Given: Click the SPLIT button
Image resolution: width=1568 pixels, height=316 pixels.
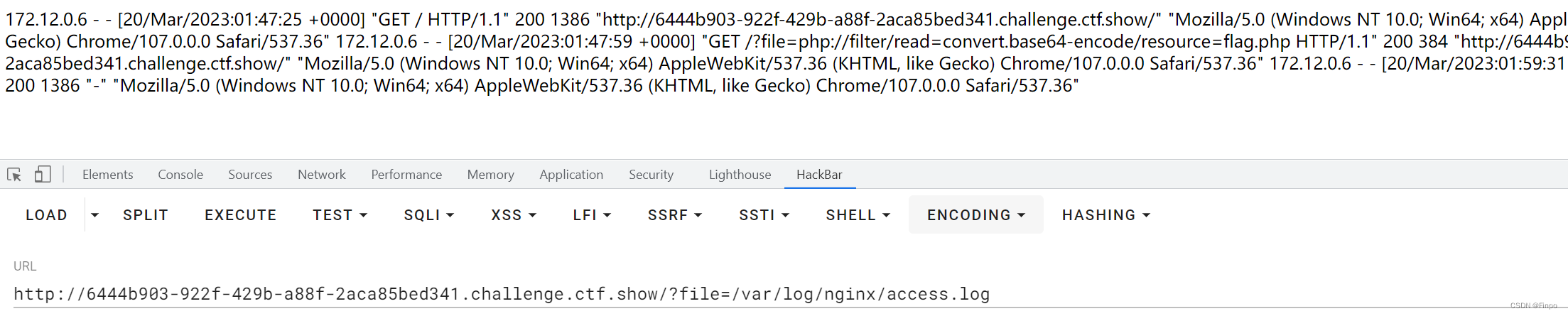Looking at the screenshot, I should point(145,215).
